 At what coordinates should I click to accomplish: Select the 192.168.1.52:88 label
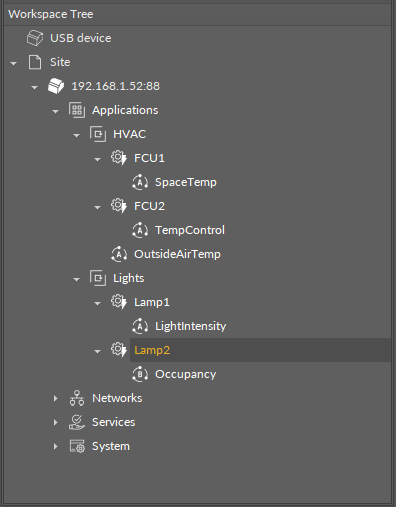point(116,86)
